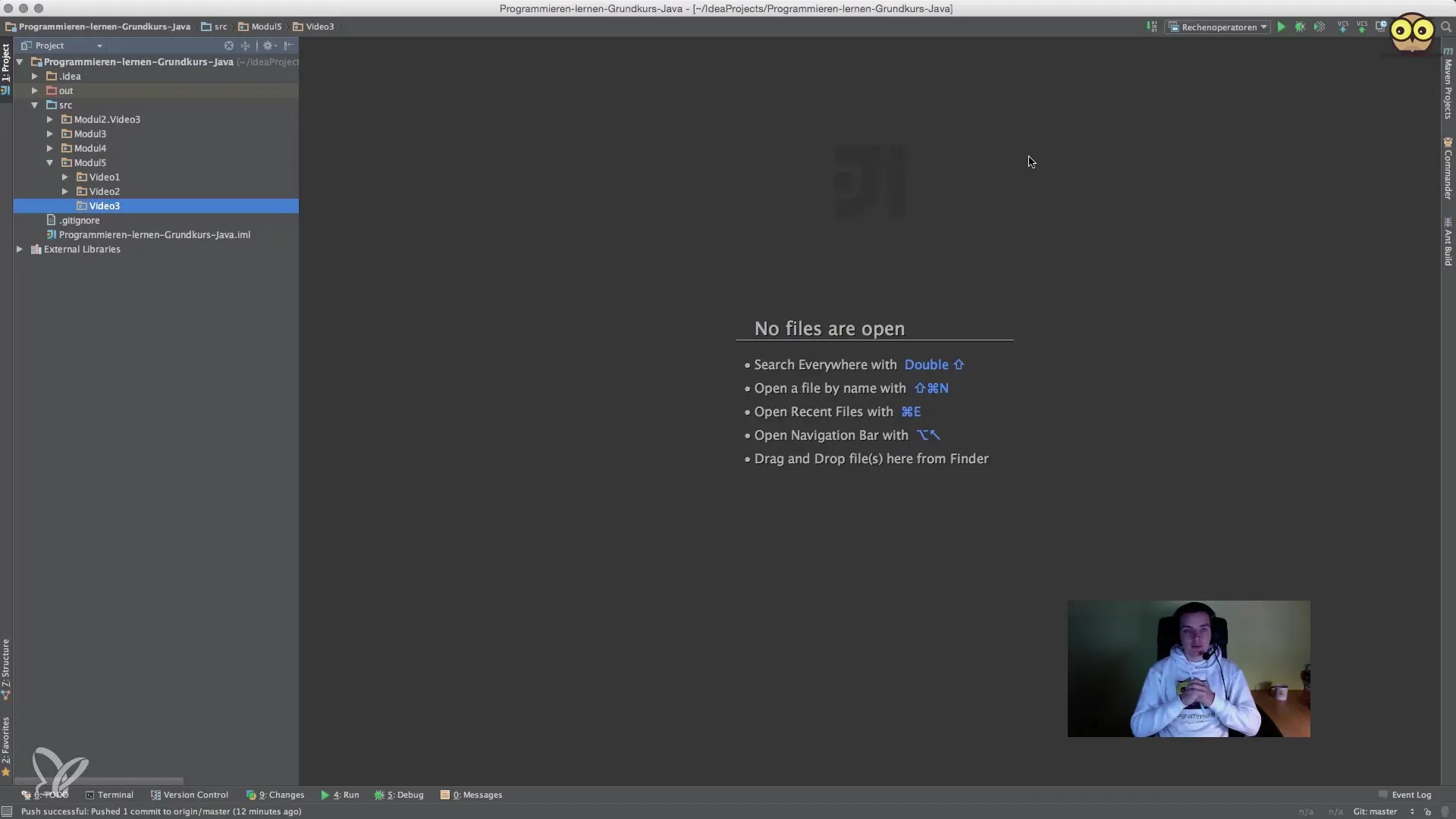Click the project name breadcrumb in navigation bar
The image size is (1456, 819).
click(98, 27)
